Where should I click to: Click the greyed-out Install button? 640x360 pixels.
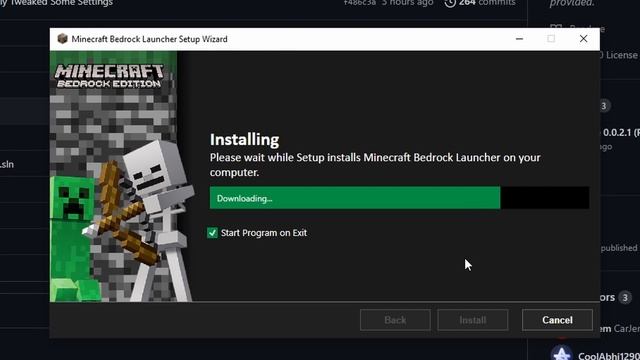point(473,320)
